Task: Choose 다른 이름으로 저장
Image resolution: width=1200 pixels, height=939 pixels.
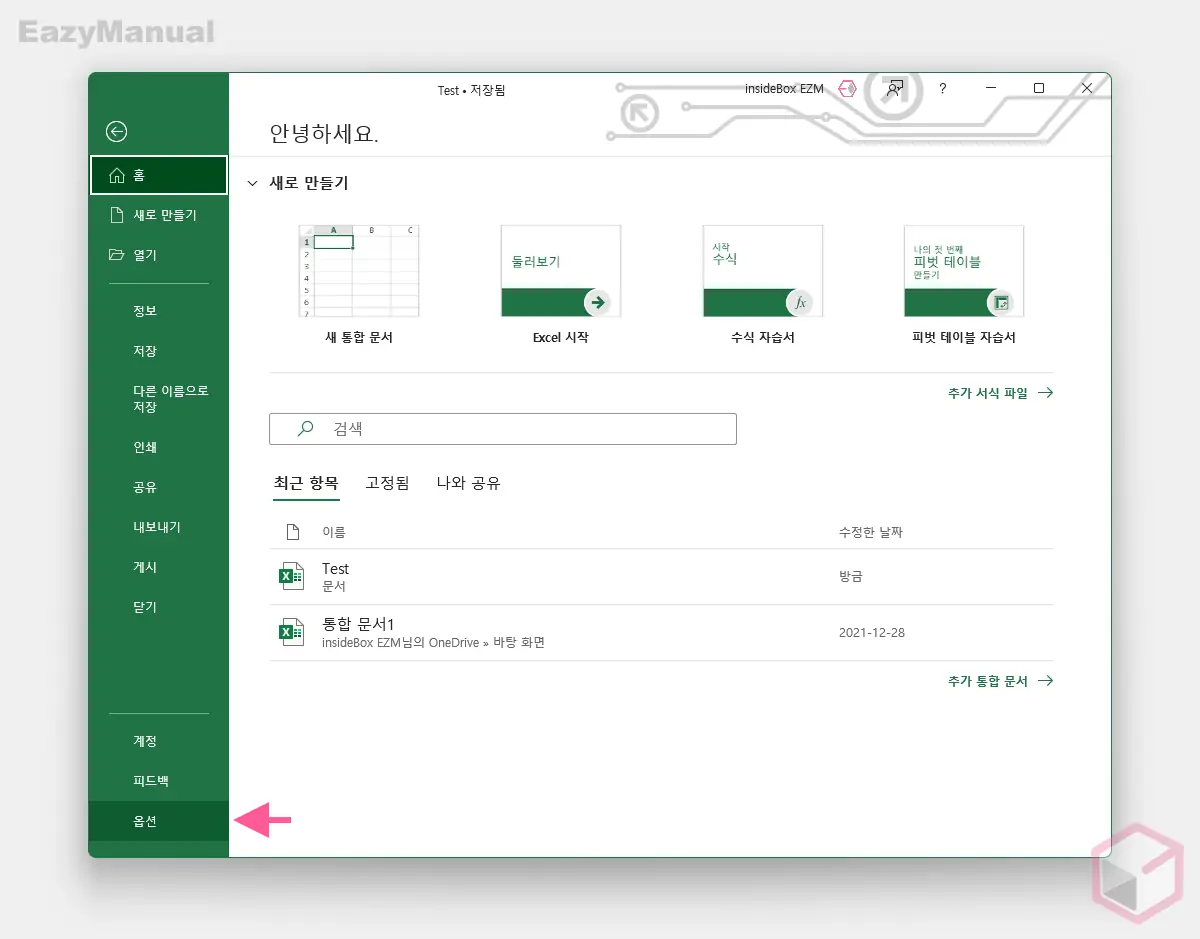Action: coord(159,399)
